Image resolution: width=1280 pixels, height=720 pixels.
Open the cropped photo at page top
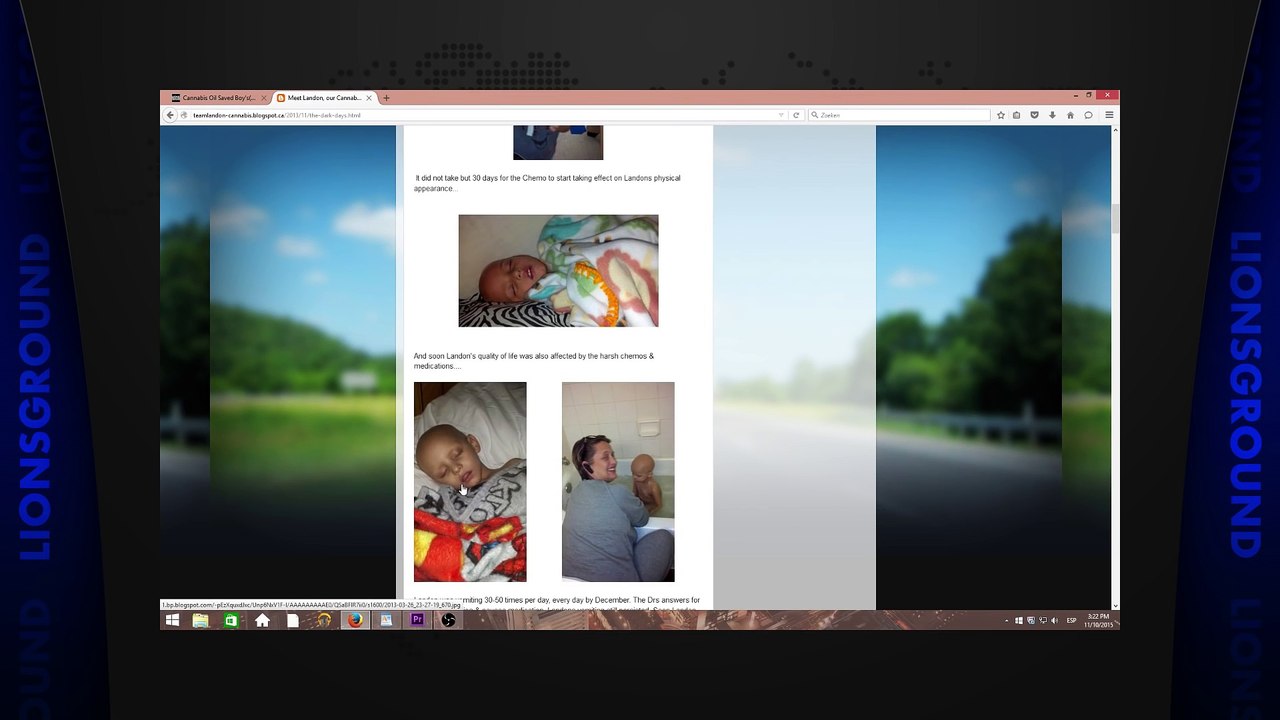[x=558, y=143]
